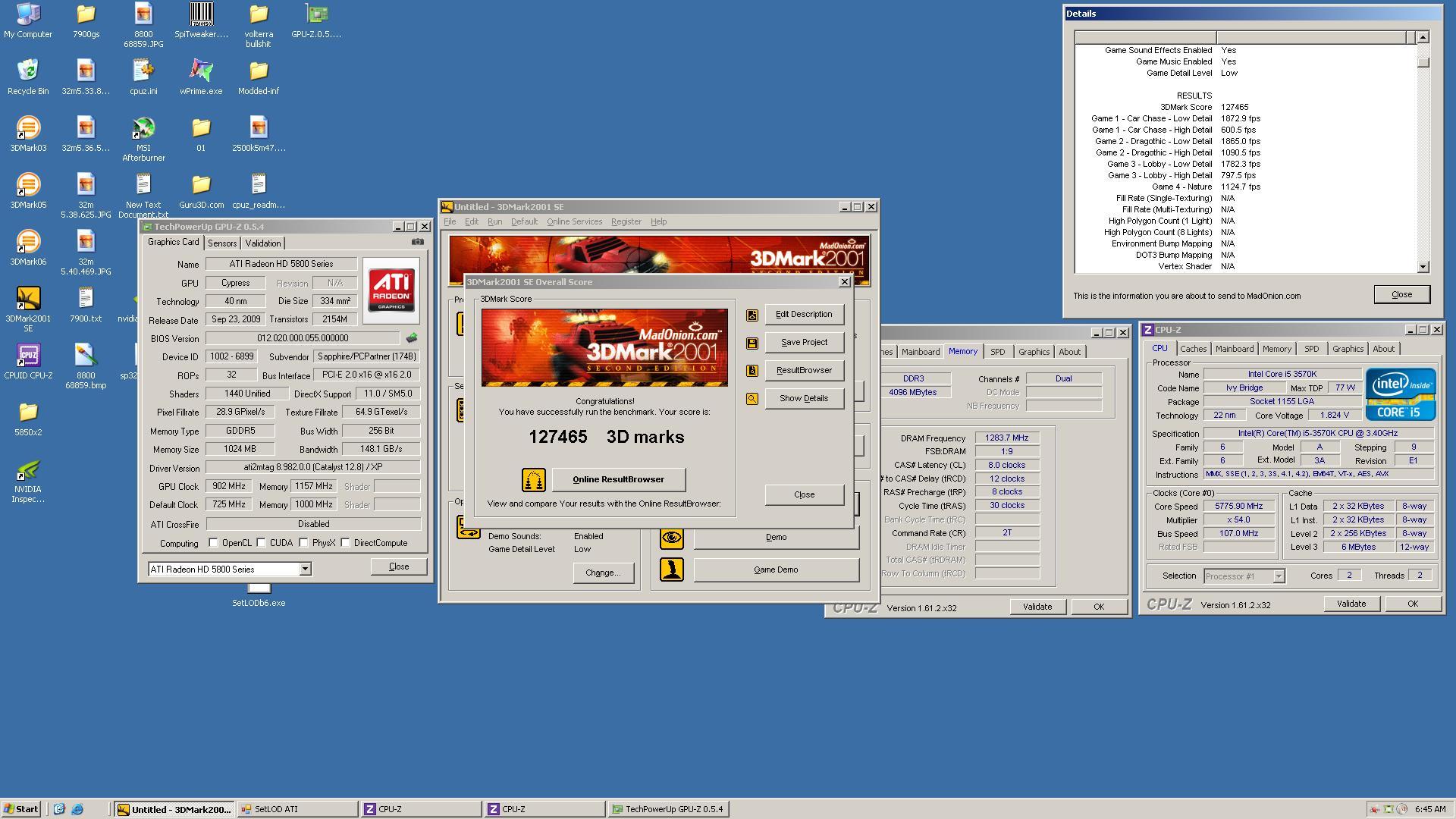Click the Online ResultBrowser button
The image size is (1456, 819).
pos(618,479)
